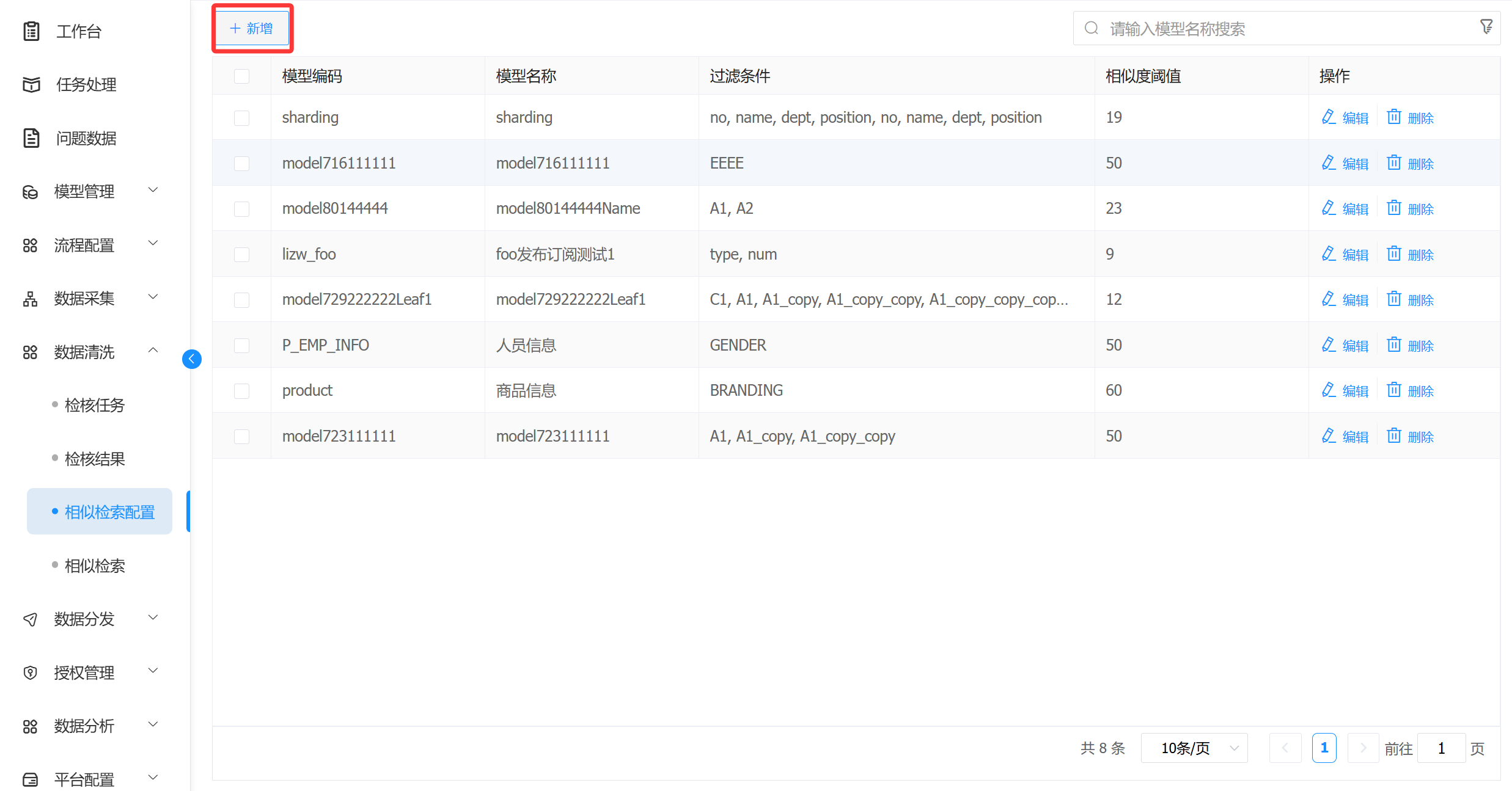Click the blue sidebar collapse arrow
The height and width of the screenshot is (791, 1512).
[x=192, y=359]
